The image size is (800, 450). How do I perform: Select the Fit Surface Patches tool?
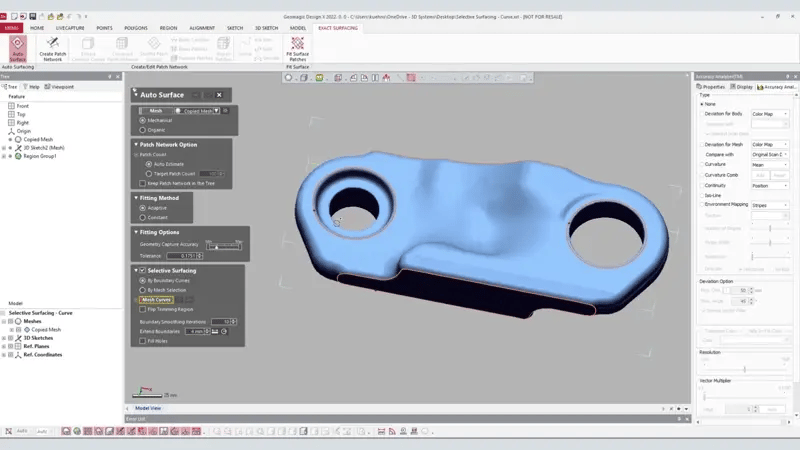point(297,47)
